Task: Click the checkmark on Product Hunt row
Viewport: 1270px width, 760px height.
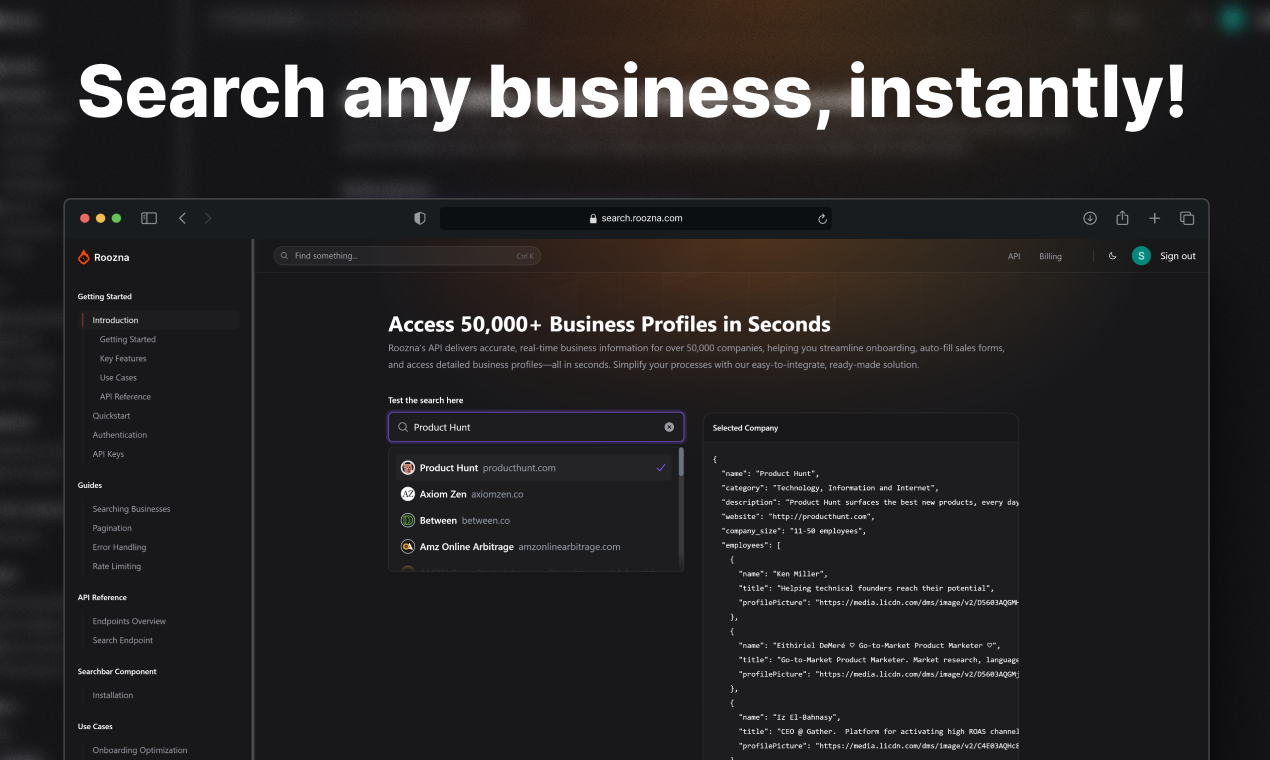Action: [661, 468]
